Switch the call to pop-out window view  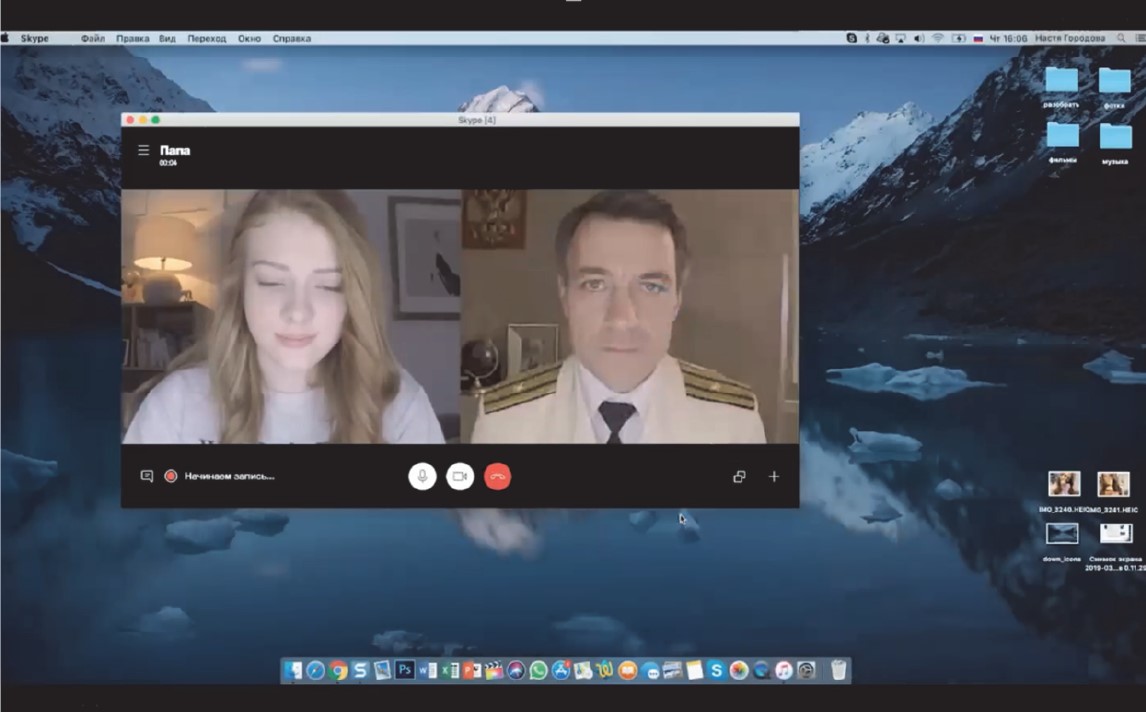(739, 477)
